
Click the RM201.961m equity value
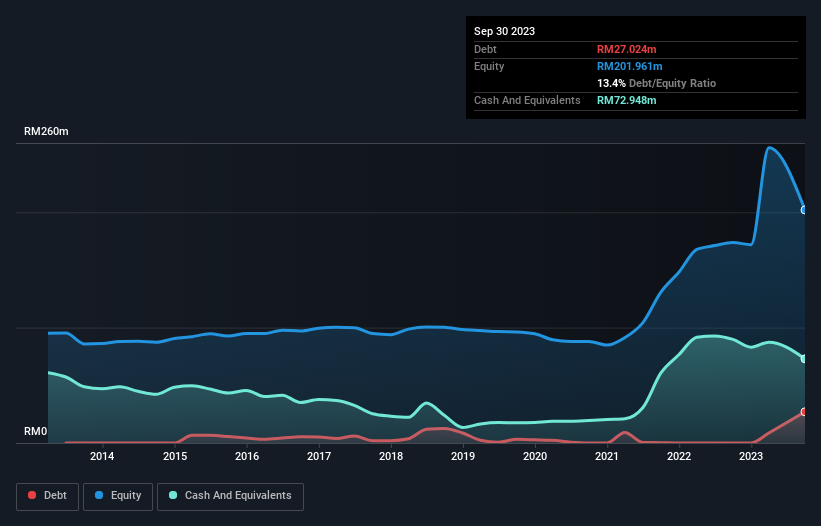tap(629, 66)
